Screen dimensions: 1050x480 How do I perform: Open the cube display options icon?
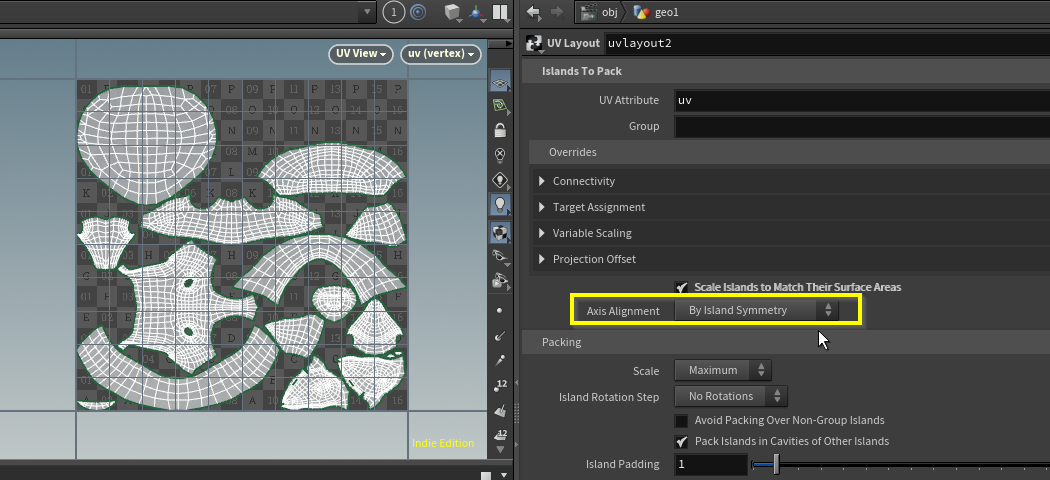453,12
